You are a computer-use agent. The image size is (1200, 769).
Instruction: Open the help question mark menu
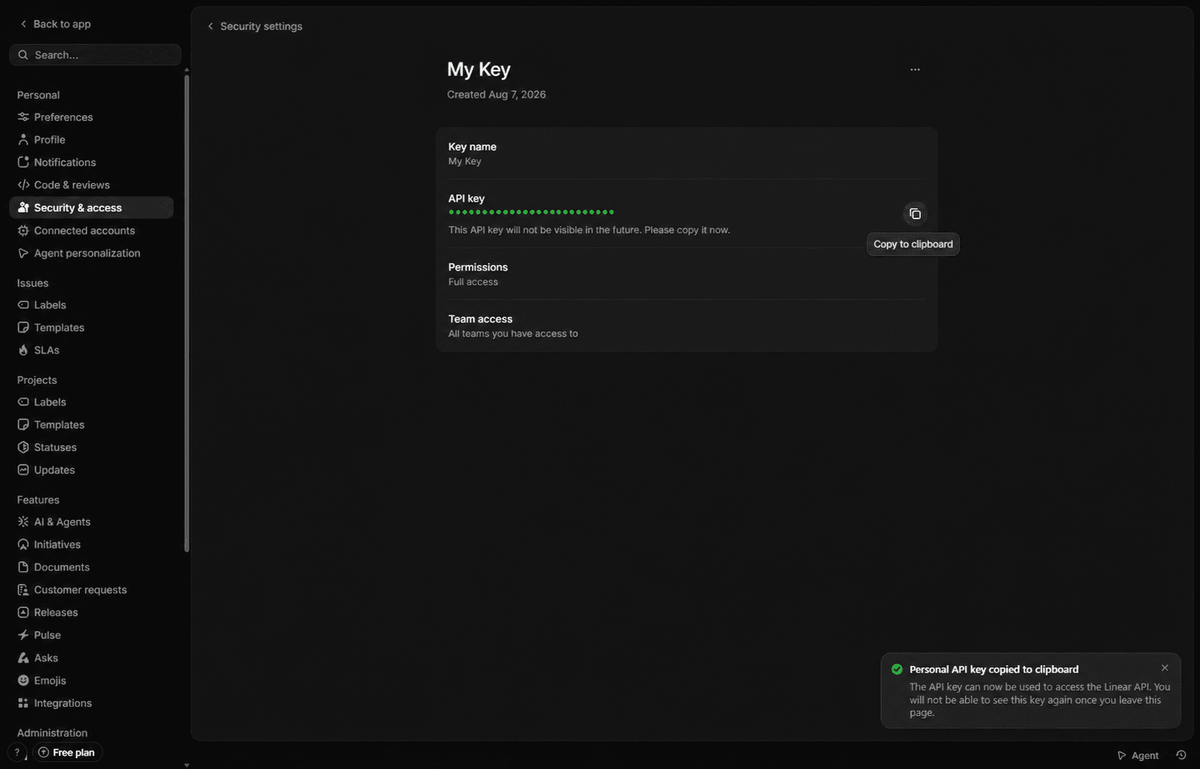pos(17,752)
